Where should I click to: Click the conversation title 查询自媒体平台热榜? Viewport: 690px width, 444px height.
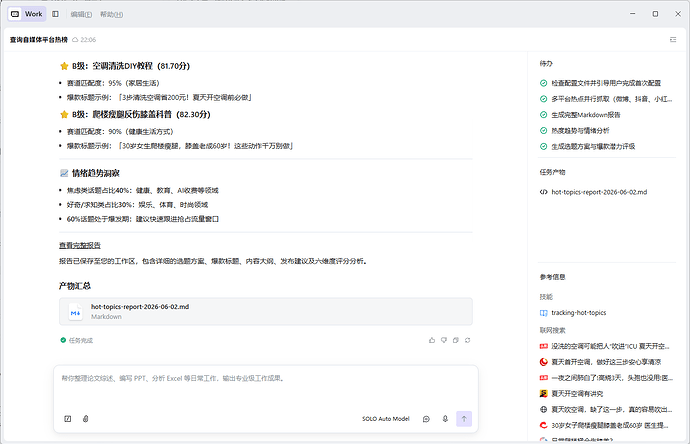[39, 40]
